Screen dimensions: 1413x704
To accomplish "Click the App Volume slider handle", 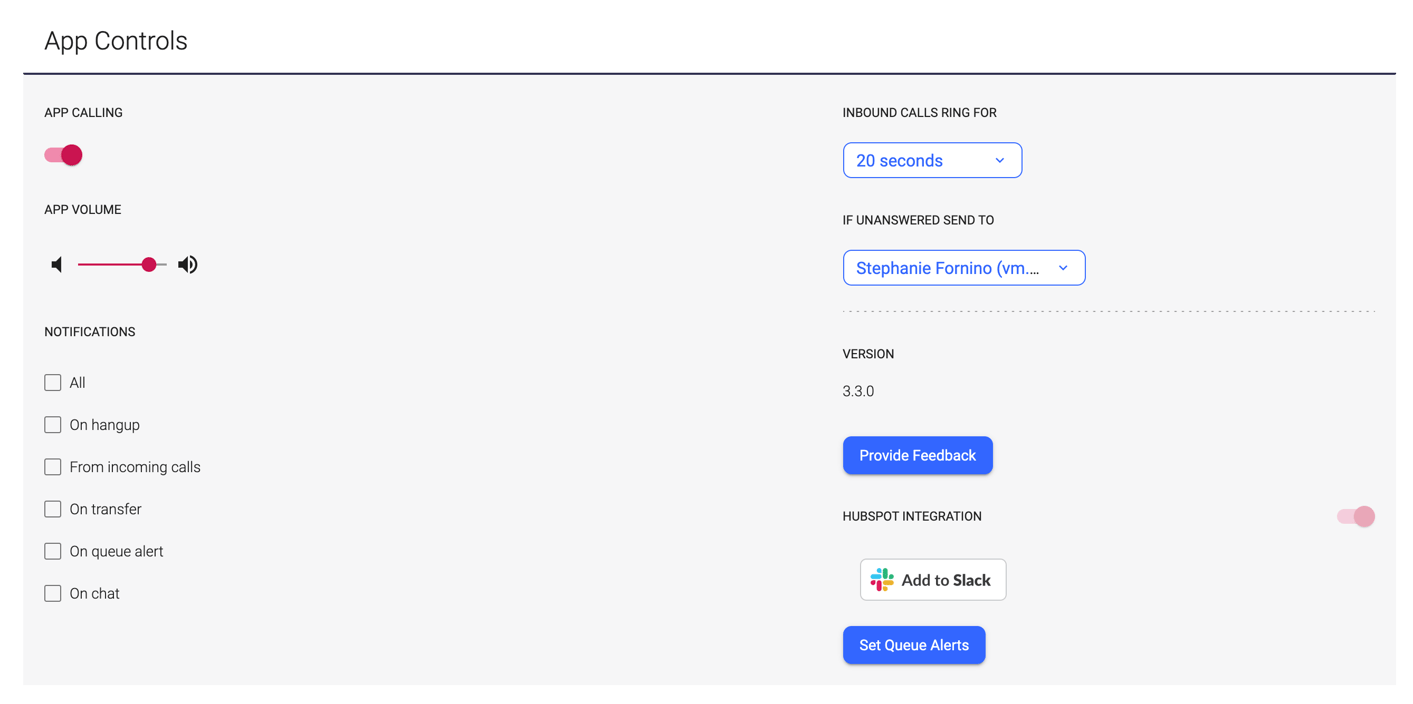I will [x=149, y=264].
